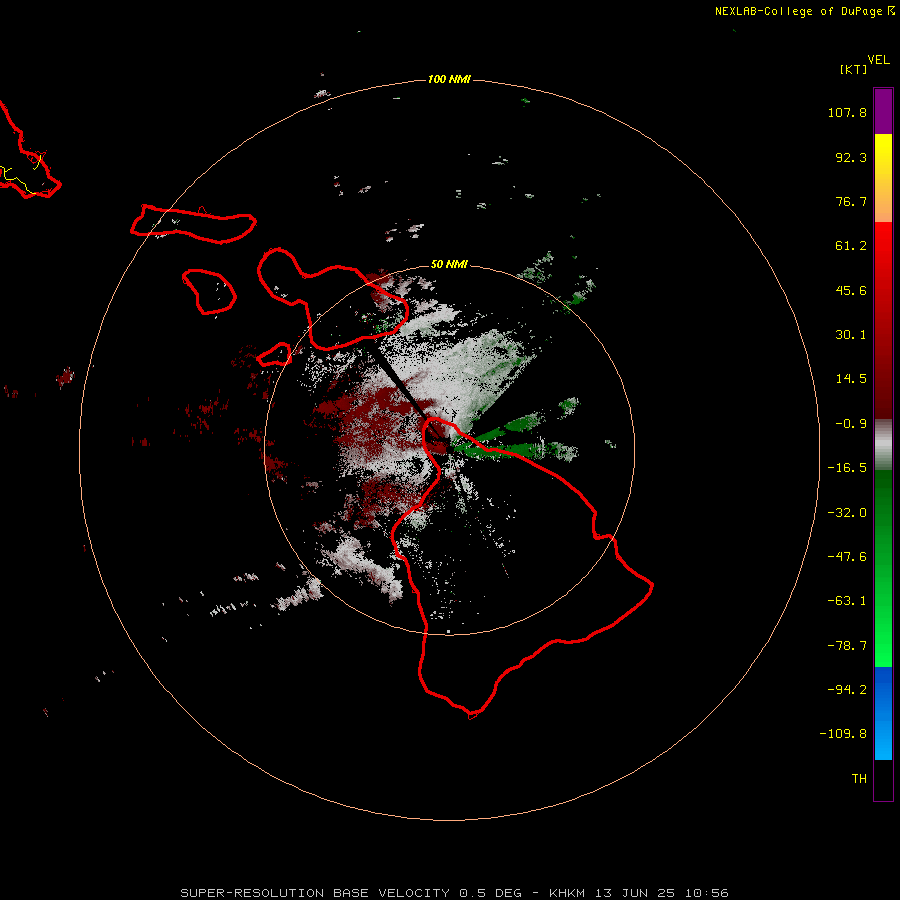Viewport: 900px width, 900px height.
Task: Click the blue color bar segment
Action: (883, 713)
